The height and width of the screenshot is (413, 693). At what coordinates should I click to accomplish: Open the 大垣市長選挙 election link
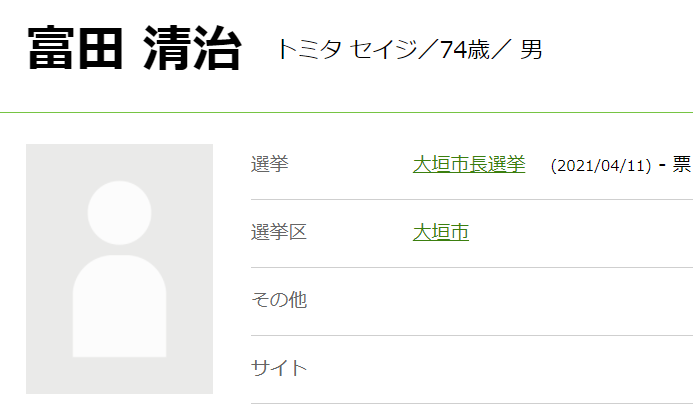click(x=468, y=165)
